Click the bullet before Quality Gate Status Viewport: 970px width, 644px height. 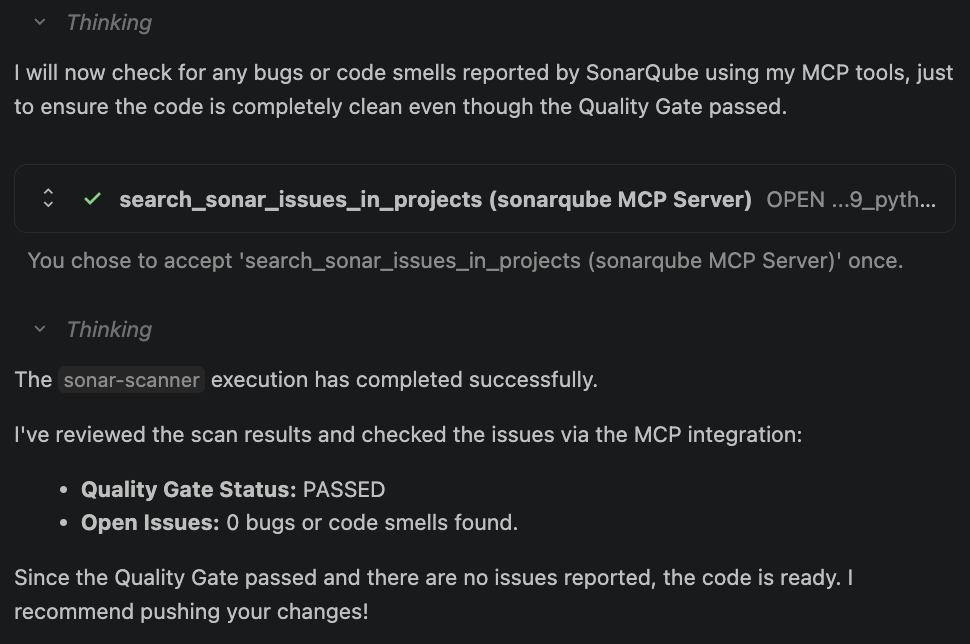point(63,490)
